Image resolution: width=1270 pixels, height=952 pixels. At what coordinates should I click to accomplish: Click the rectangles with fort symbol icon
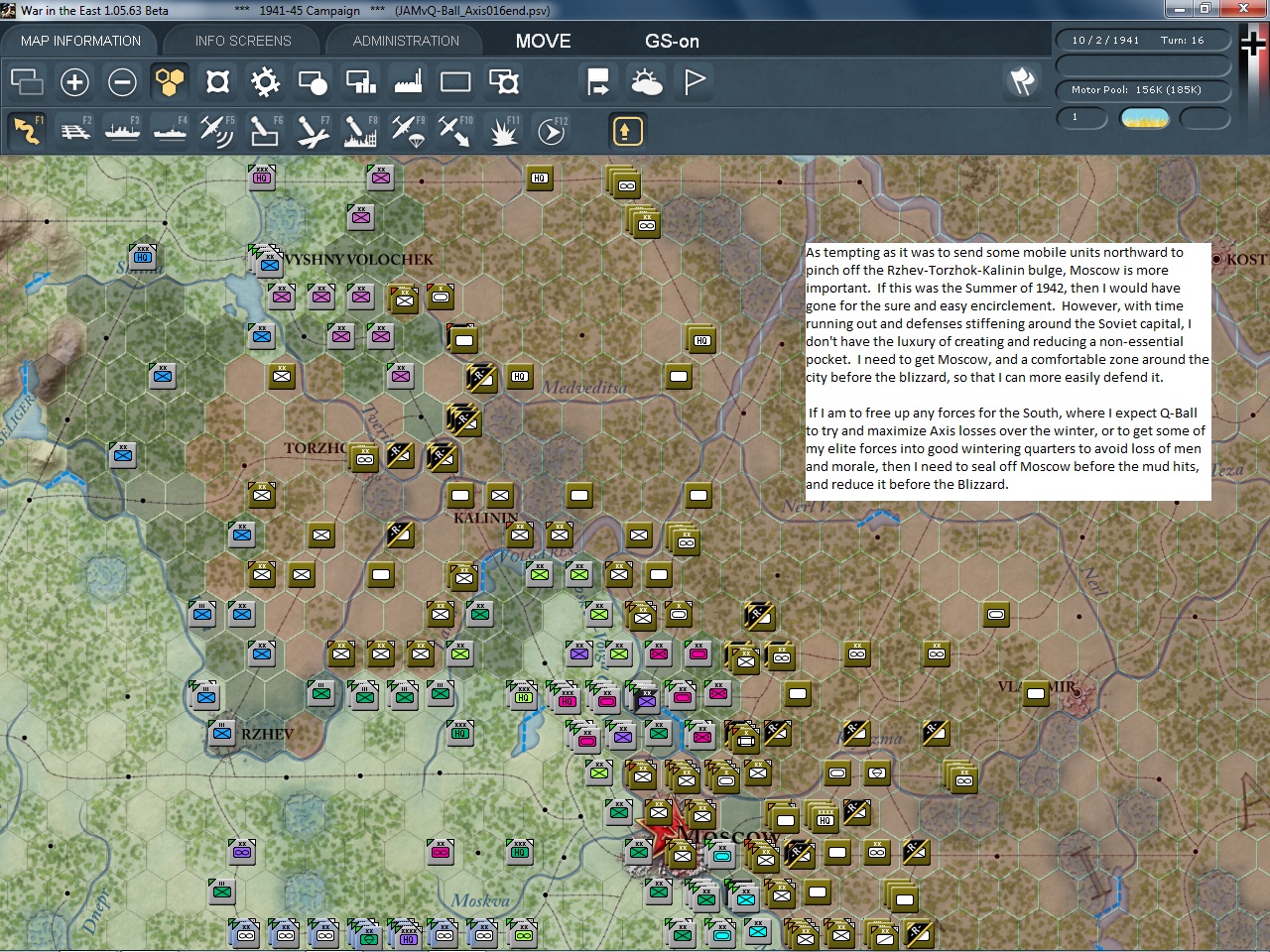coord(503,81)
